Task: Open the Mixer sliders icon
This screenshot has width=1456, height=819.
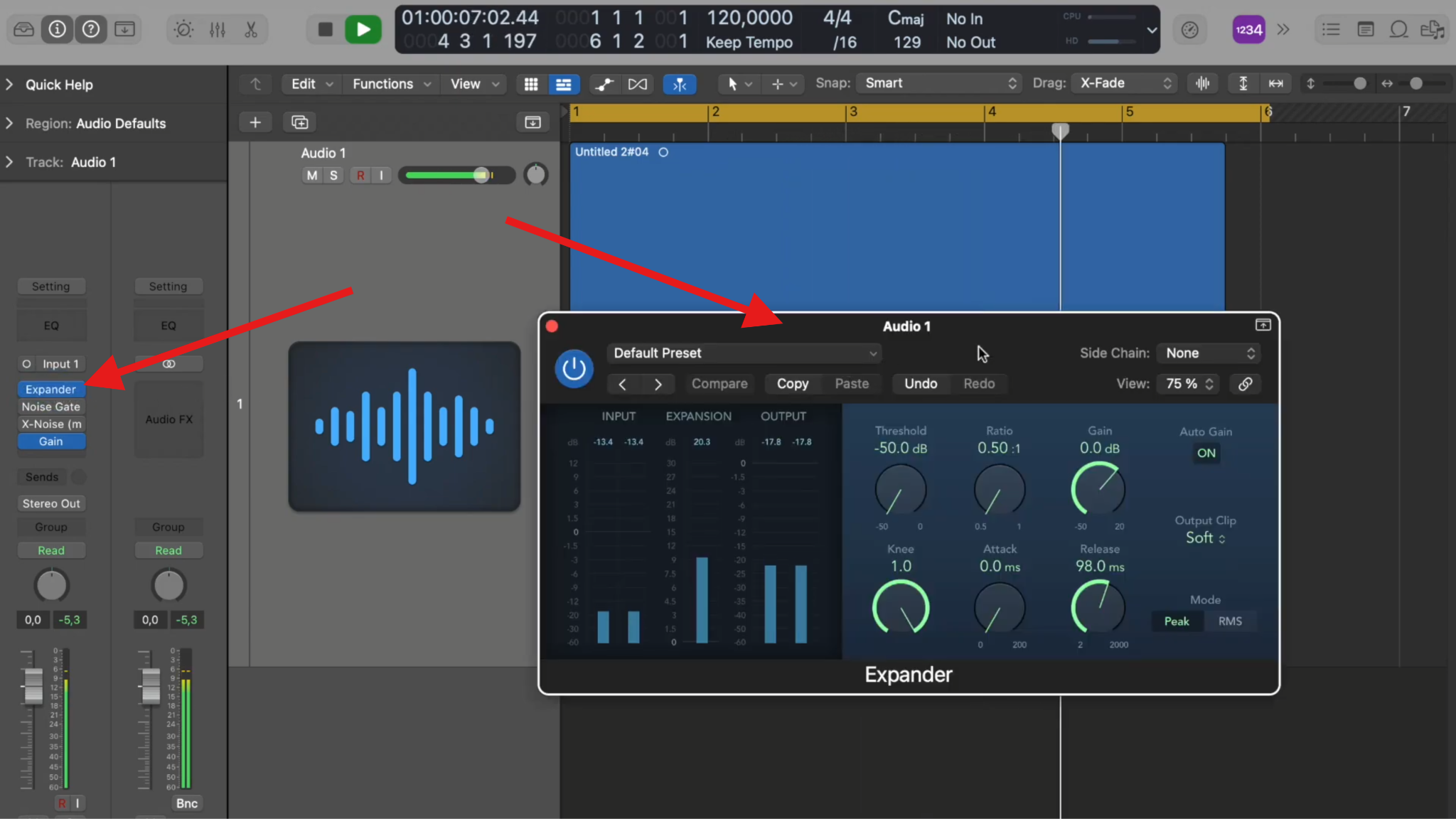Action: click(x=218, y=29)
